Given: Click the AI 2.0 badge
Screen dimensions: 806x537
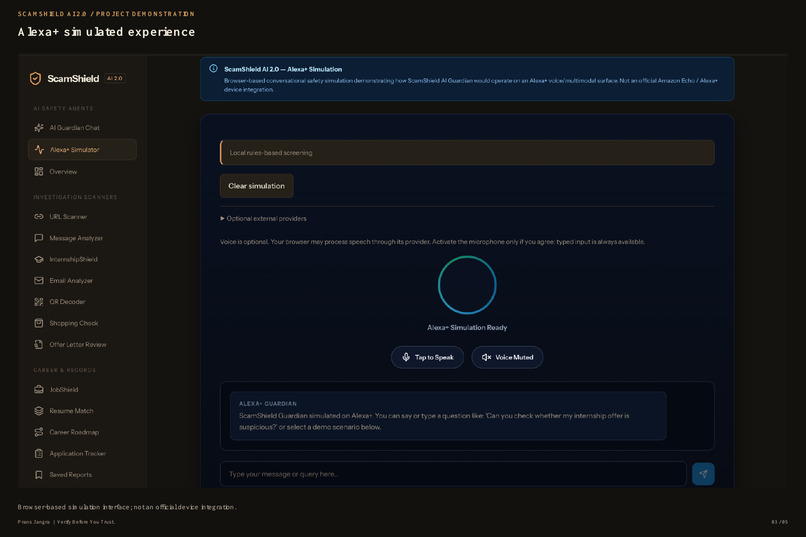Looking at the screenshot, I should click(x=115, y=78).
